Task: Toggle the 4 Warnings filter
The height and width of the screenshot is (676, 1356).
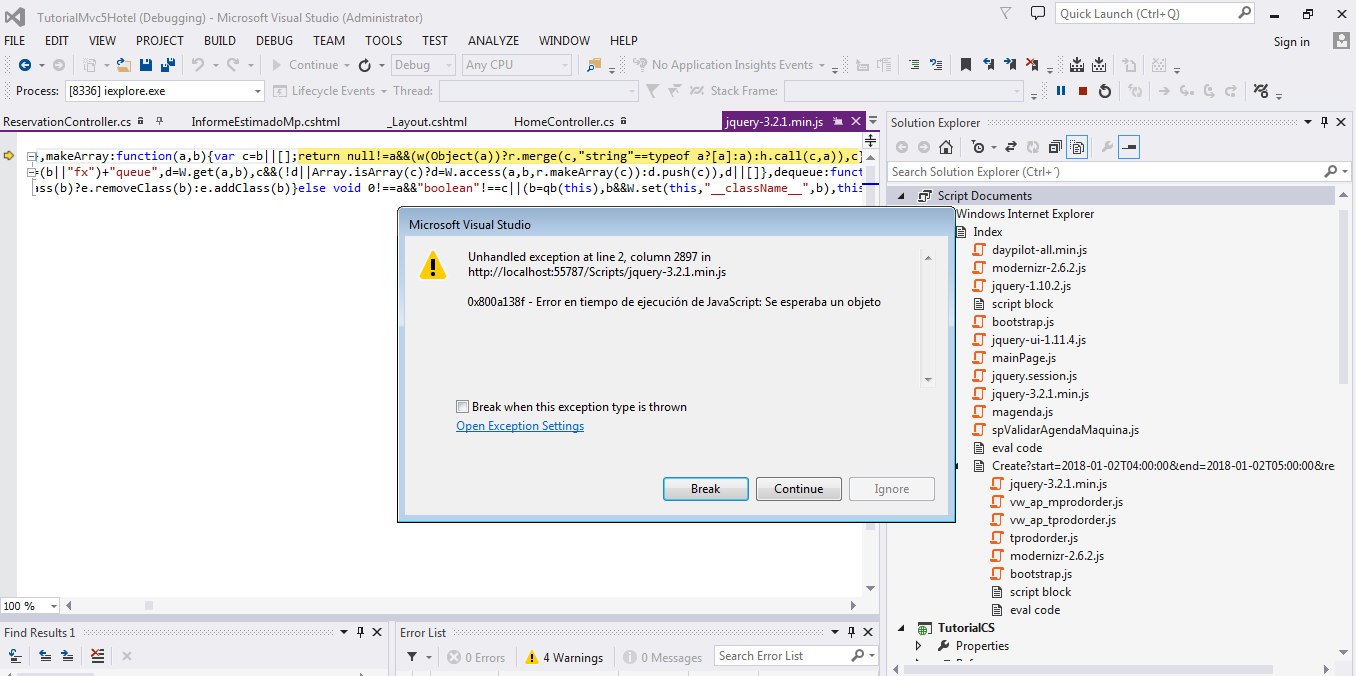Action: click(565, 657)
